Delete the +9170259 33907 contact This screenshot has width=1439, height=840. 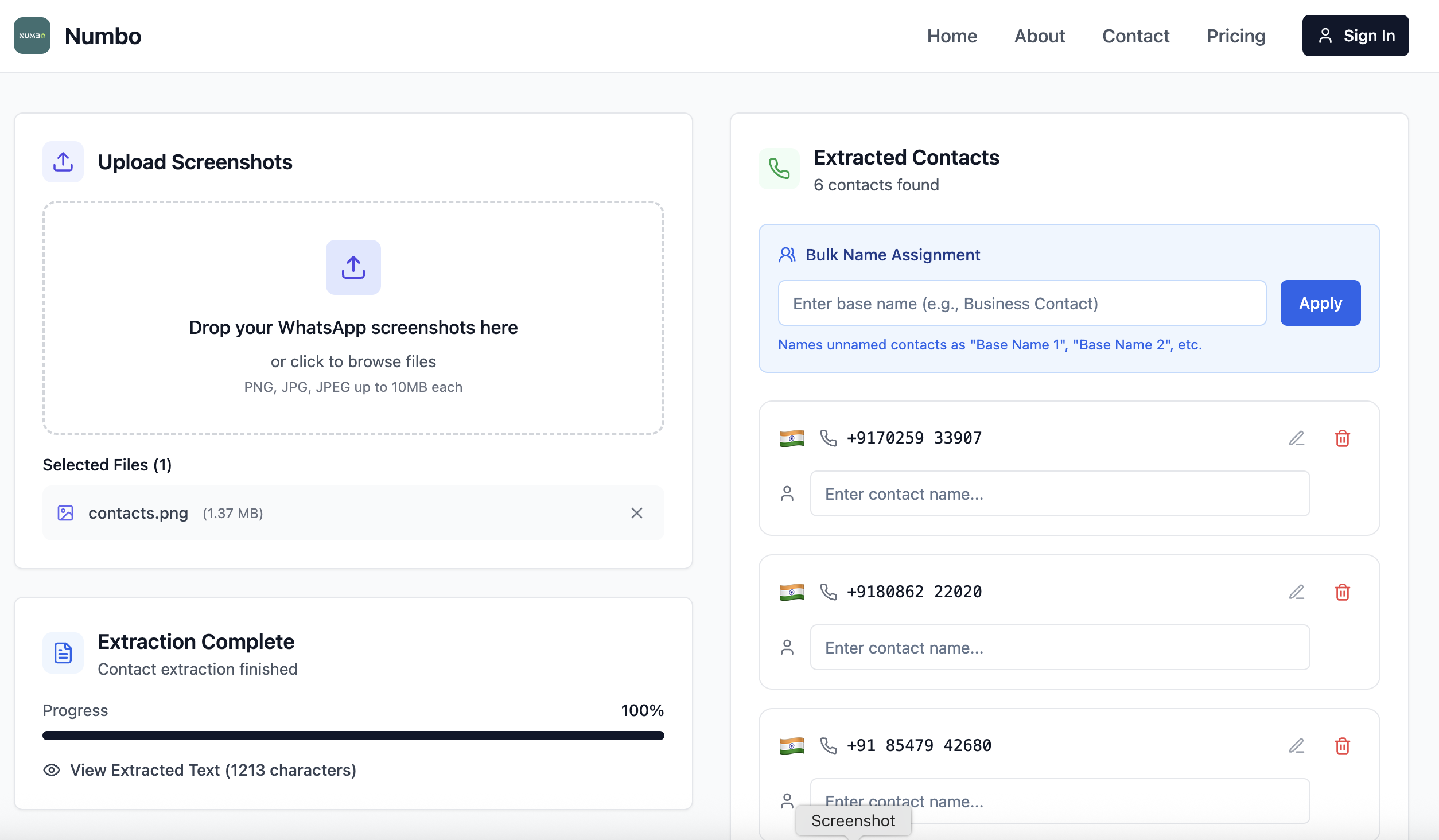click(x=1342, y=438)
